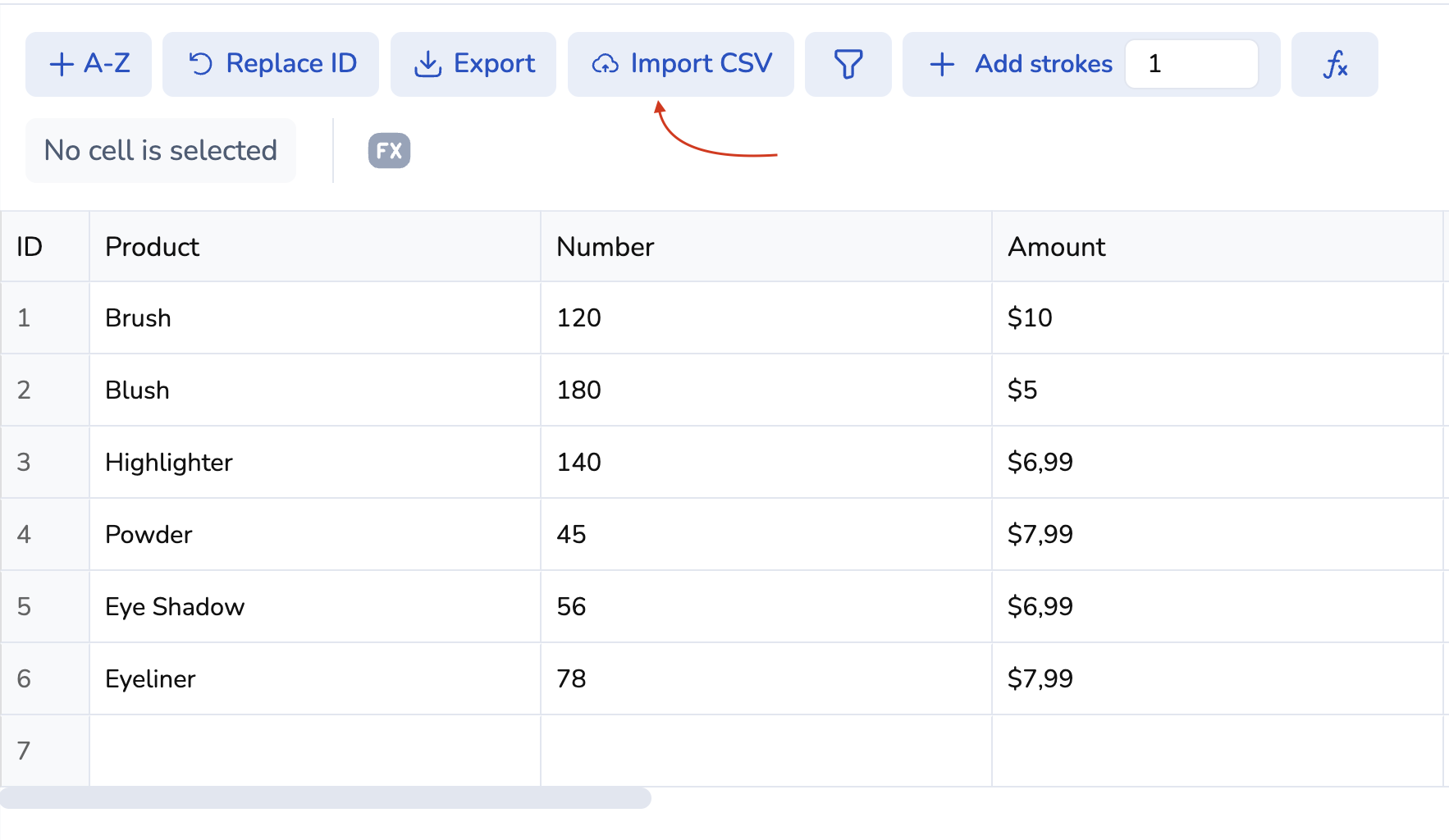The image size is (1449, 840).
Task: Click the Amount column header
Action: (1216, 247)
